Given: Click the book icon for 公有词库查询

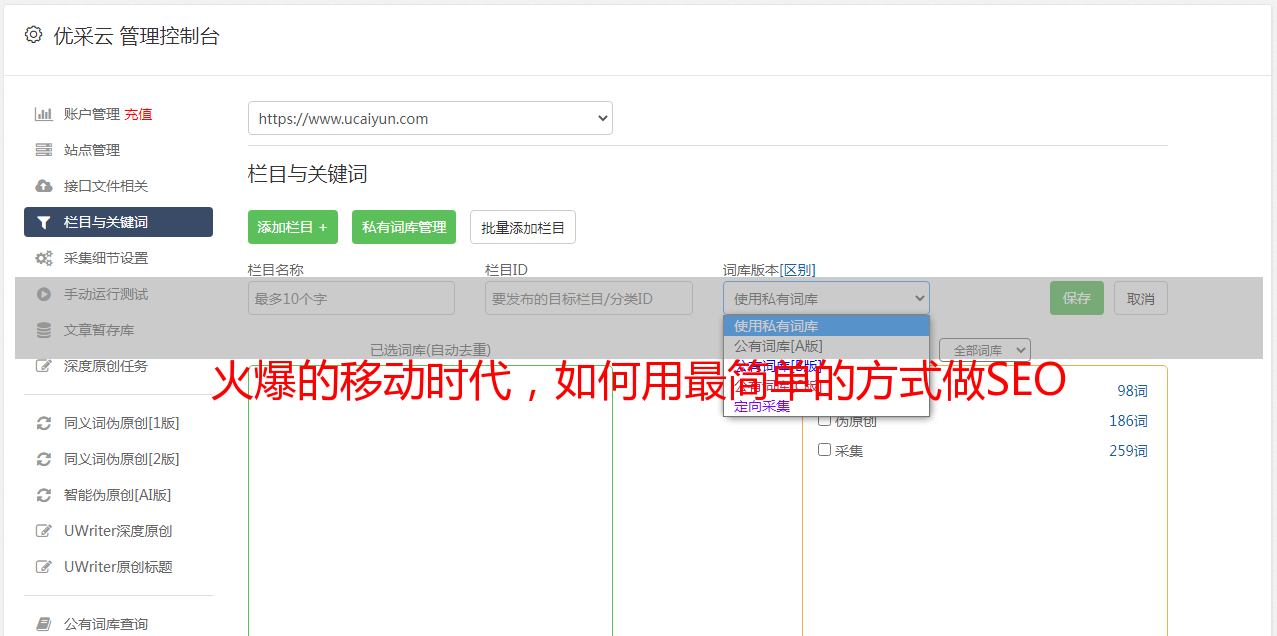Looking at the screenshot, I should pyautogui.click(x=43, y=624).
